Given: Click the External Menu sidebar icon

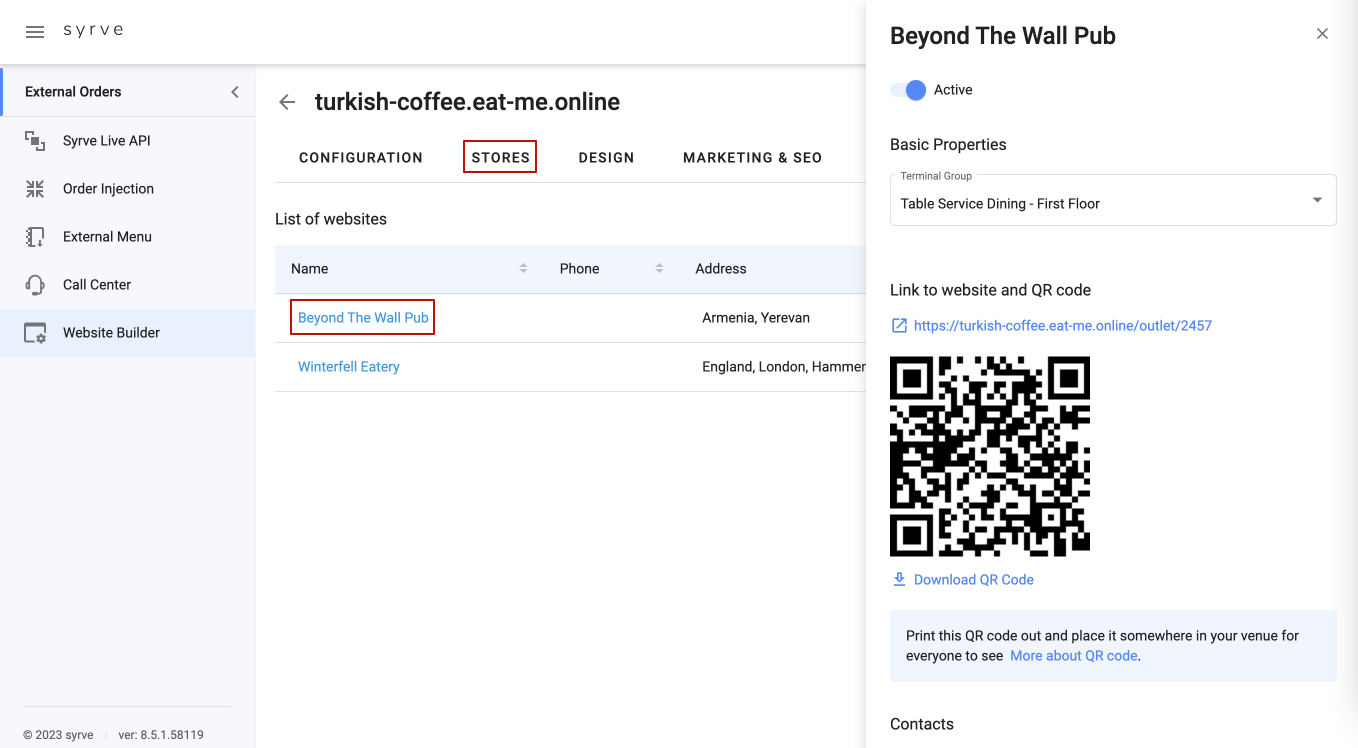Looking at the screenshot, I should click(35, 237).
